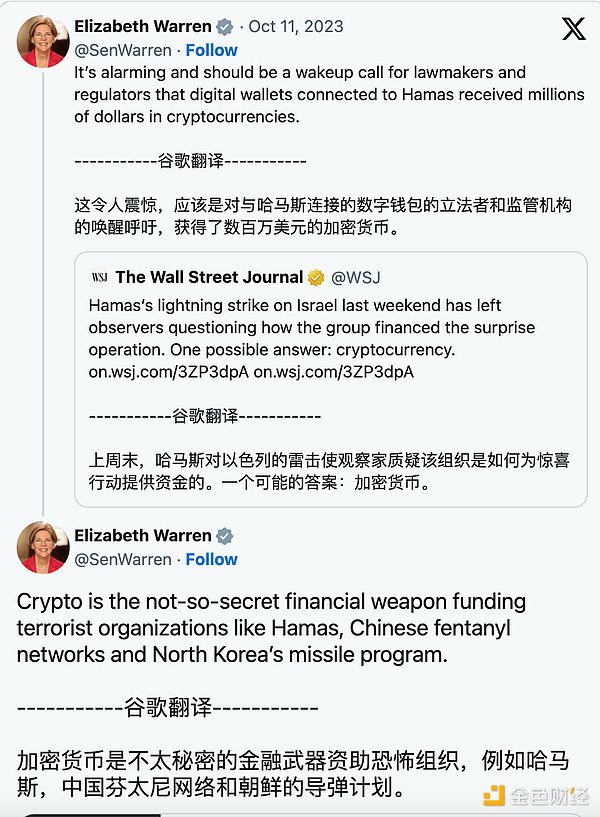Click the X logo in the top corner
Viewport: 600px width, 817px height.
[573, 28]
